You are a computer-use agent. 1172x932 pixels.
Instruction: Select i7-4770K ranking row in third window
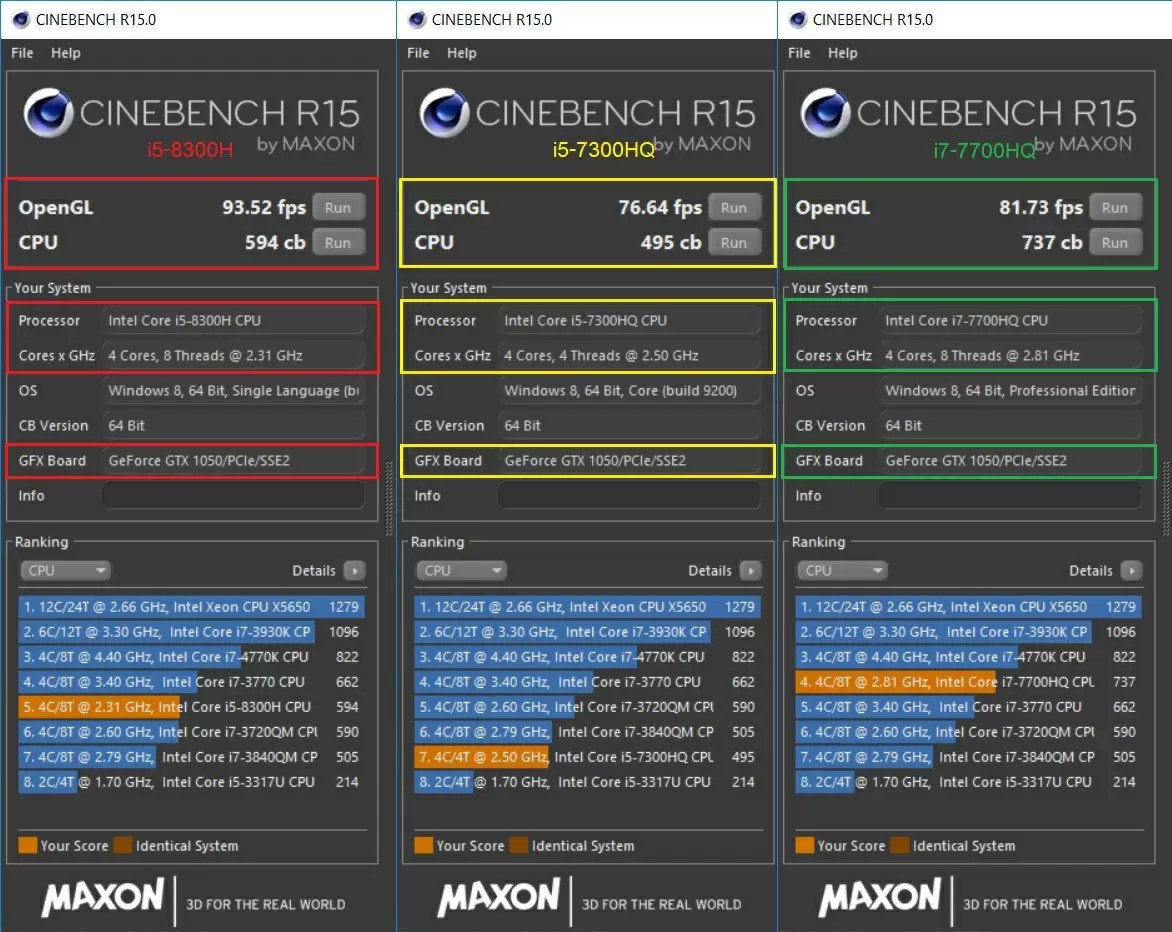[969, 657]
